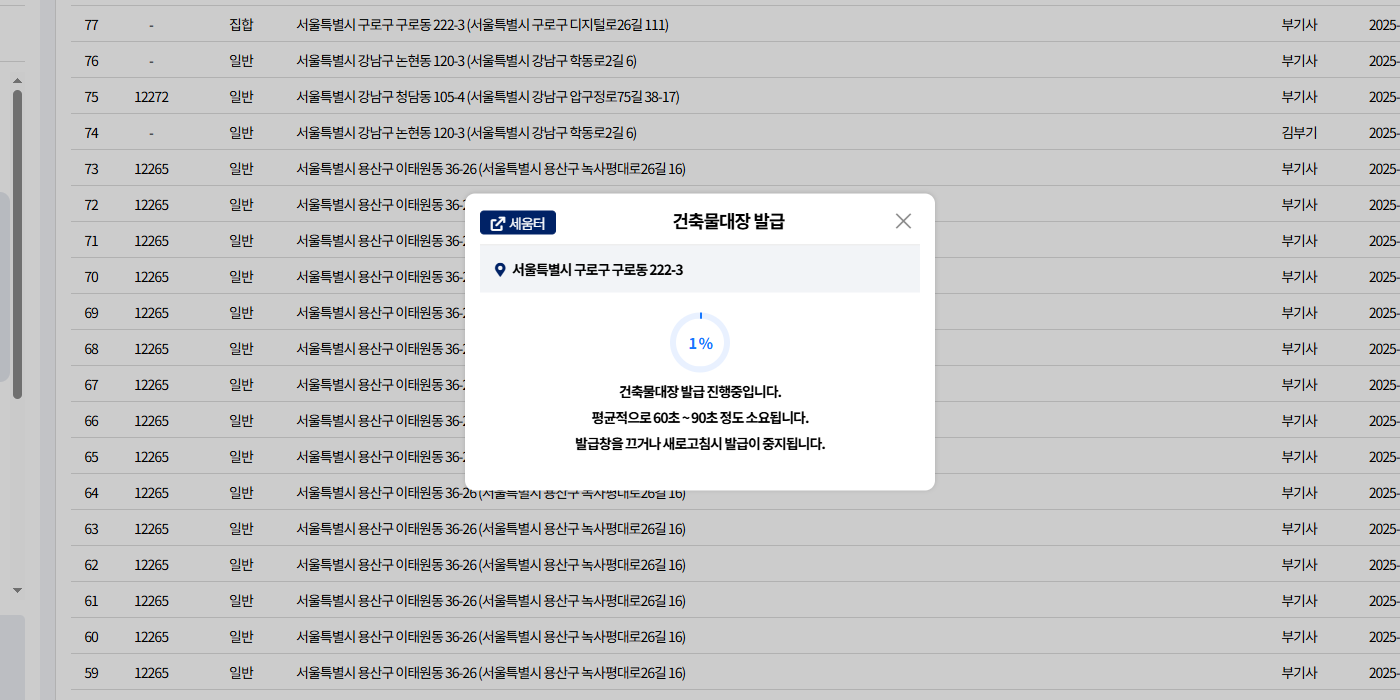Click the 건축물대장 발급 dialog title
This screenshot has height=700, width=1400.
(728, 221)
